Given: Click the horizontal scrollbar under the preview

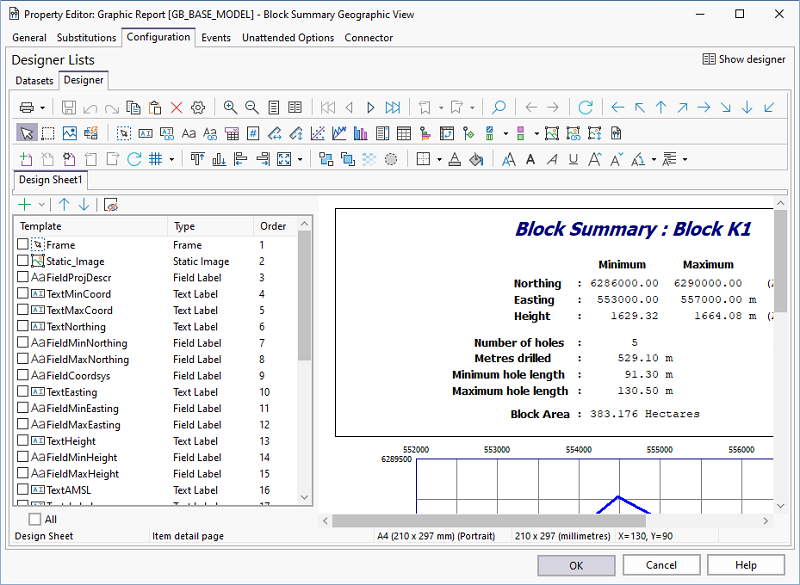Looking at the screenshot, I should 488,520.
